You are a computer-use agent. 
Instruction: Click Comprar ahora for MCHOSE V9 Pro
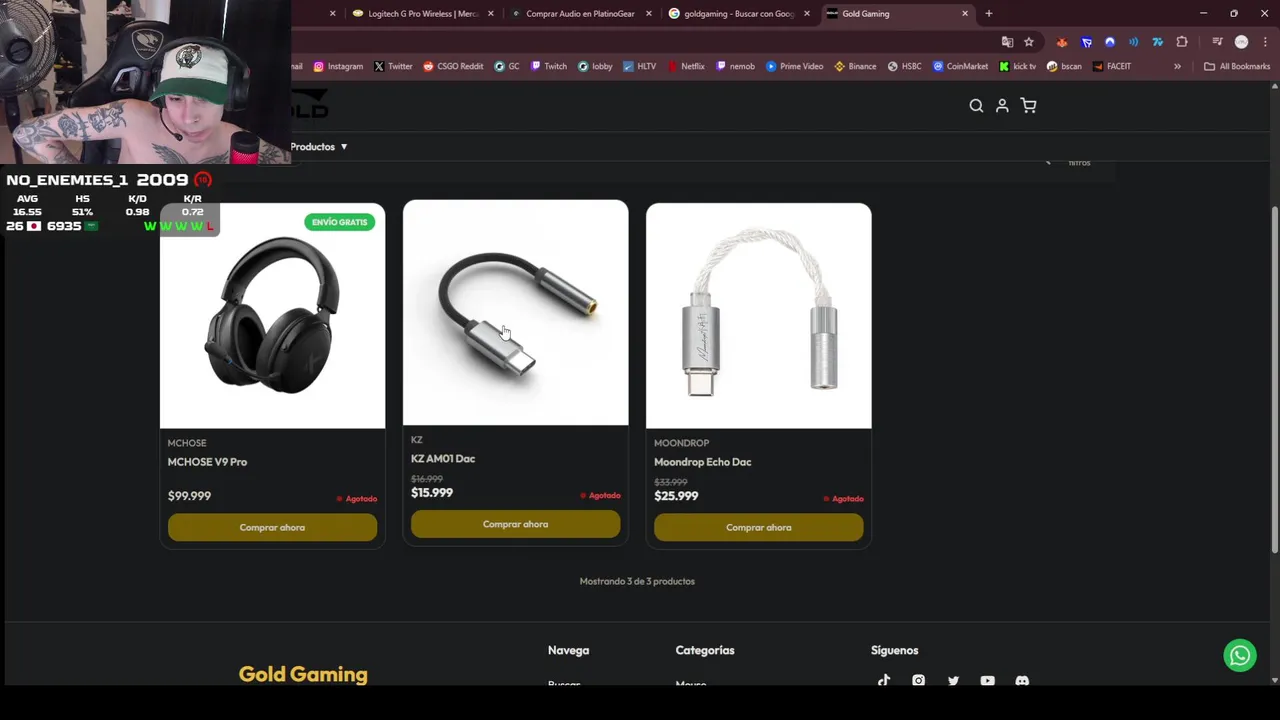click(272, 527)
